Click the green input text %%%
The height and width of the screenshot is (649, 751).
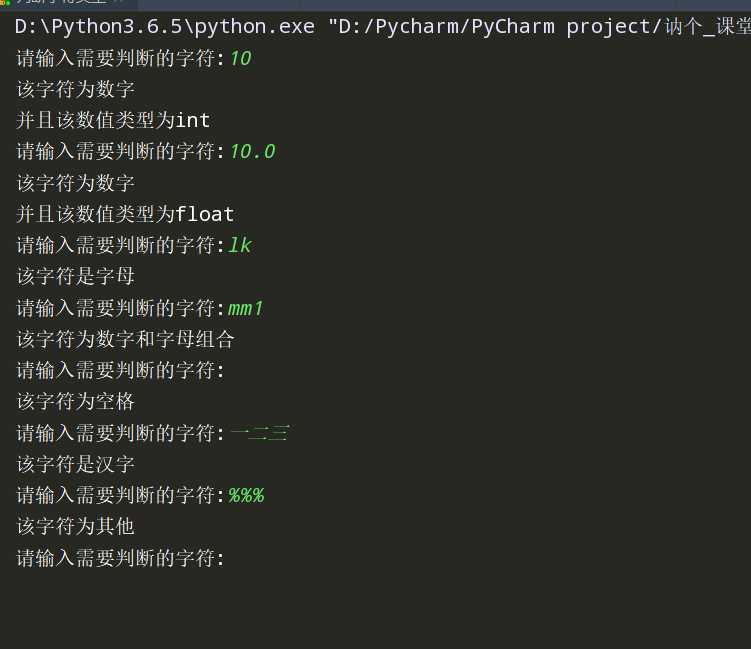[x=246, y=495]
